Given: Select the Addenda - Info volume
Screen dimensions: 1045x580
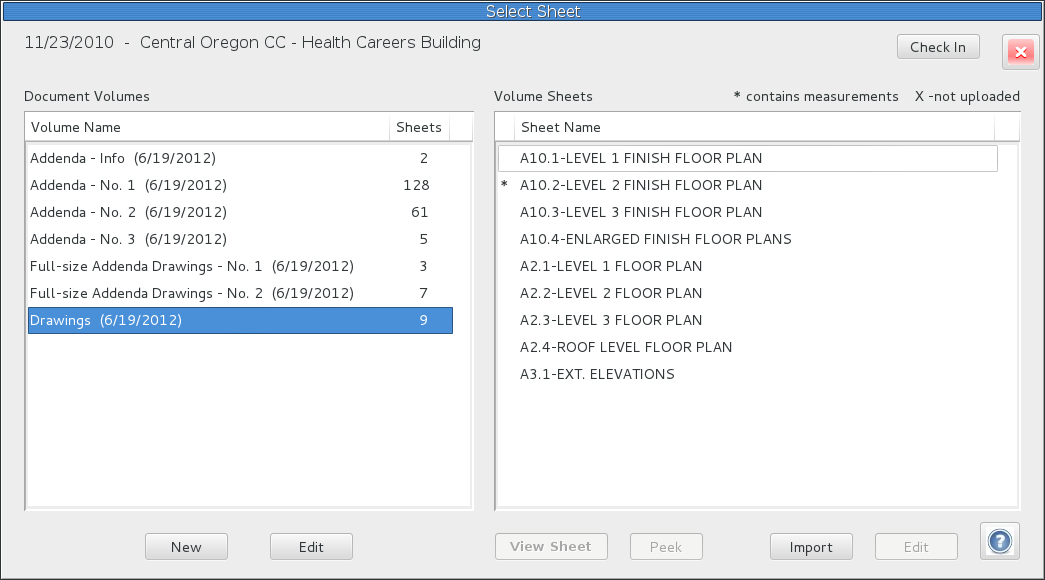Looking at the screenshot, I should pyautogui.click(x=241, y=158).
